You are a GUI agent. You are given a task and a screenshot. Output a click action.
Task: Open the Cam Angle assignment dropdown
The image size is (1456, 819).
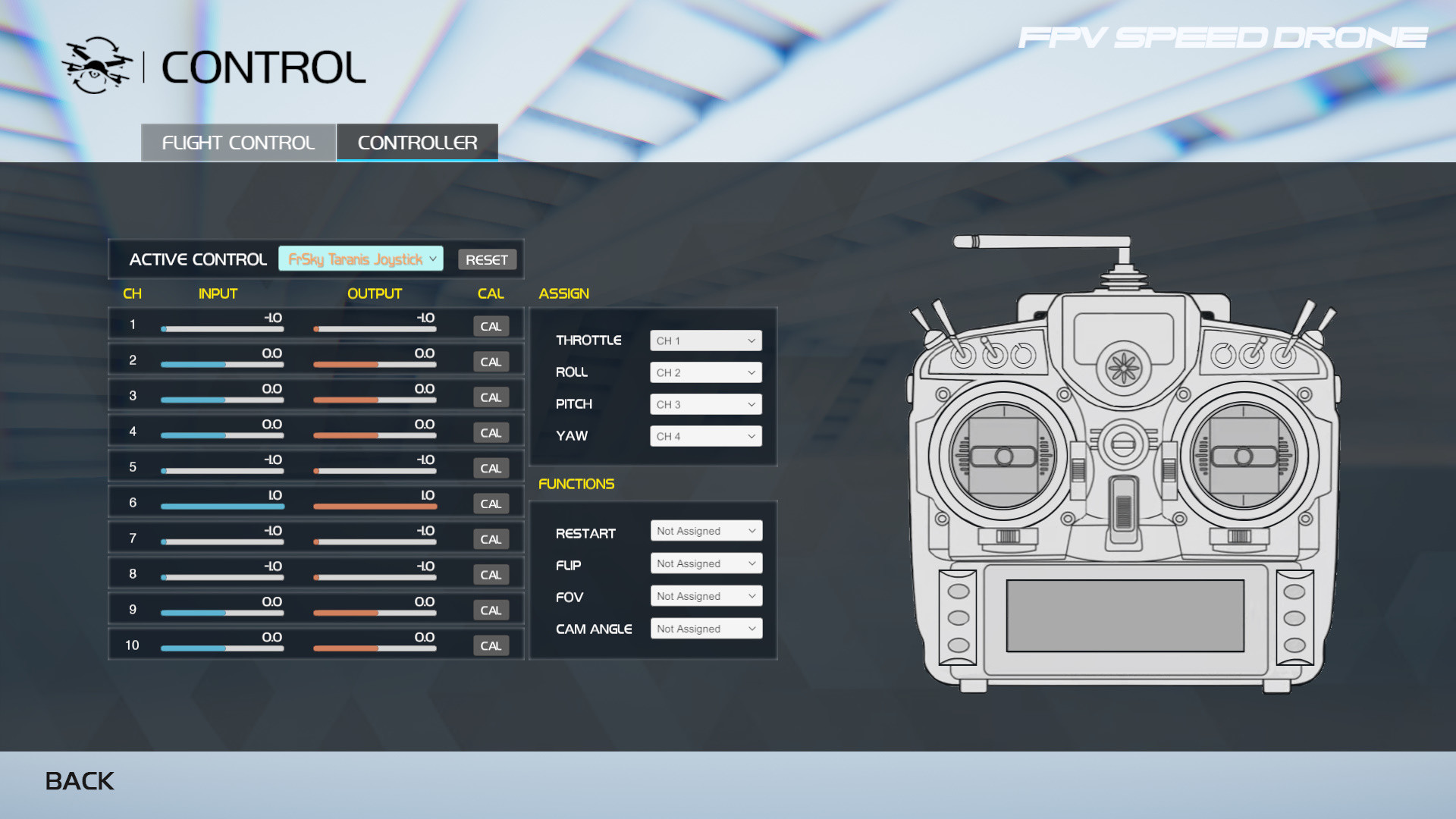(x=705, y=629)
